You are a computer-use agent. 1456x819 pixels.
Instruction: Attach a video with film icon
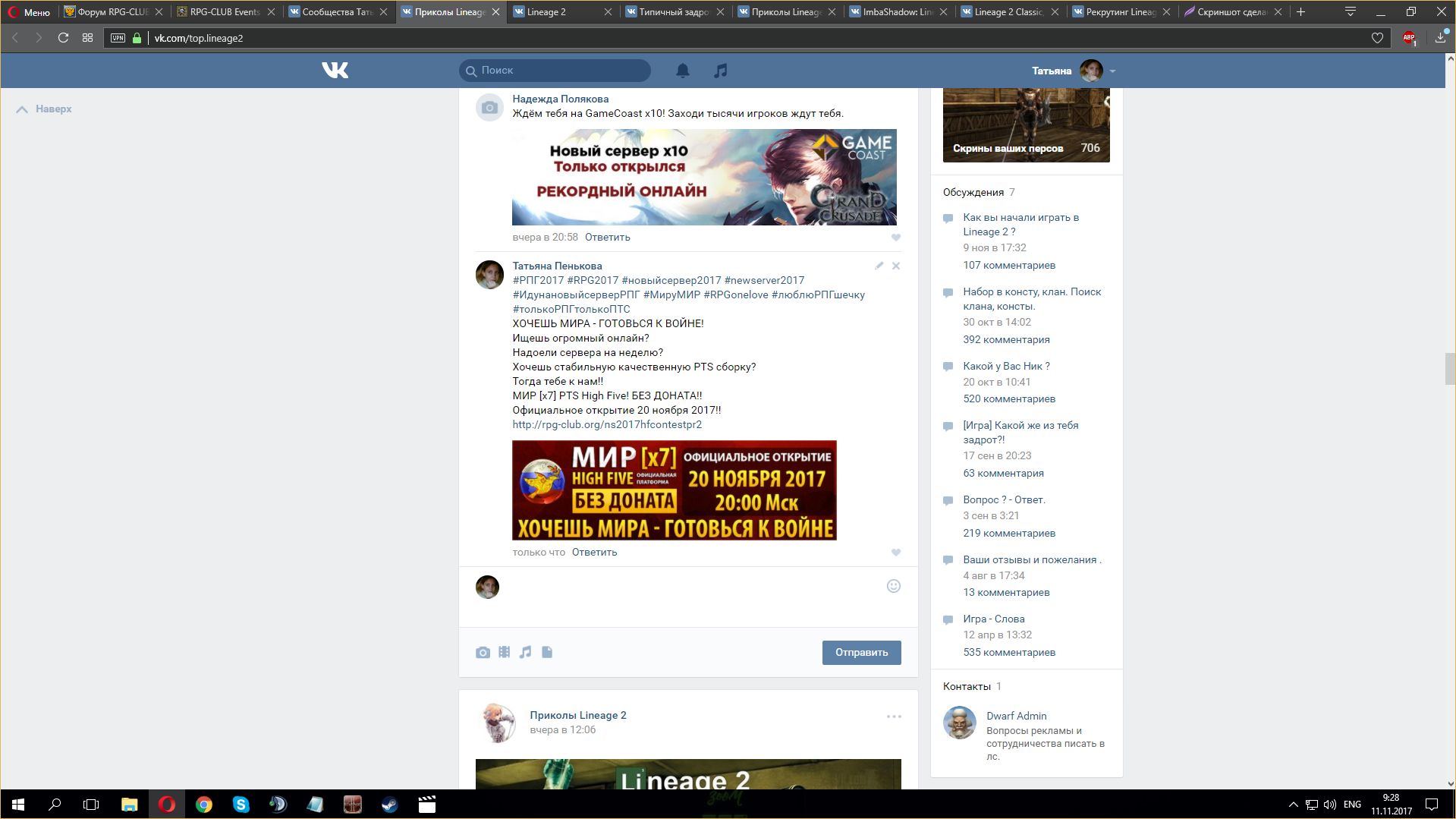click(504, 652)
